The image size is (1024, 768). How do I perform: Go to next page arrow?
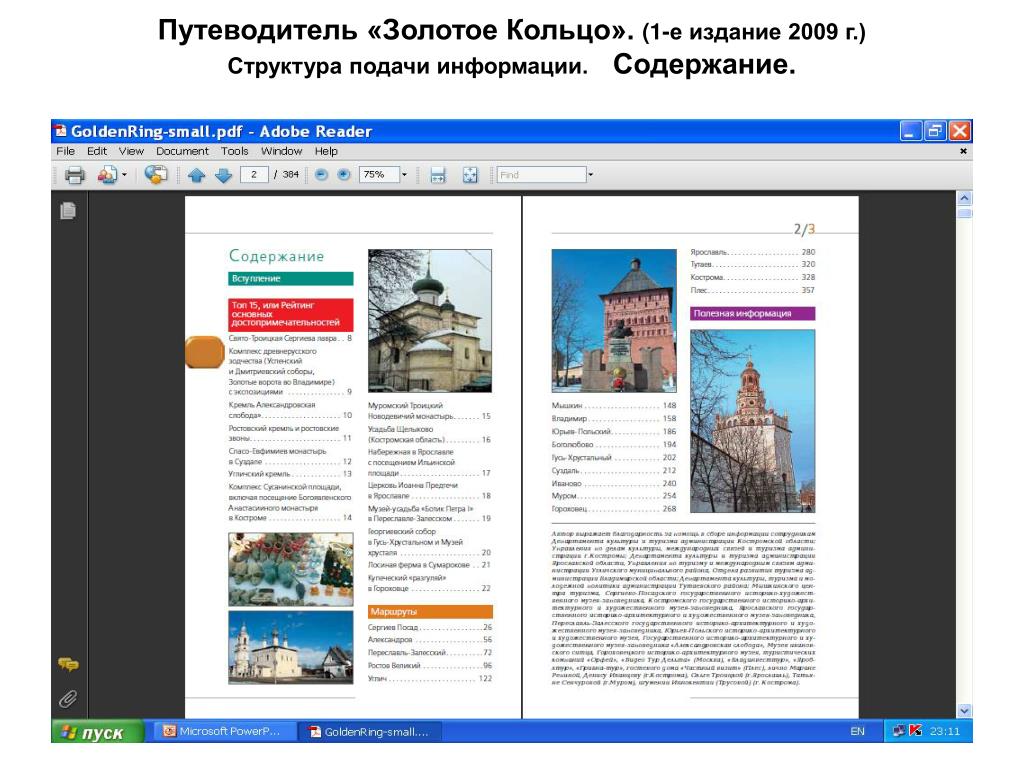223,174
